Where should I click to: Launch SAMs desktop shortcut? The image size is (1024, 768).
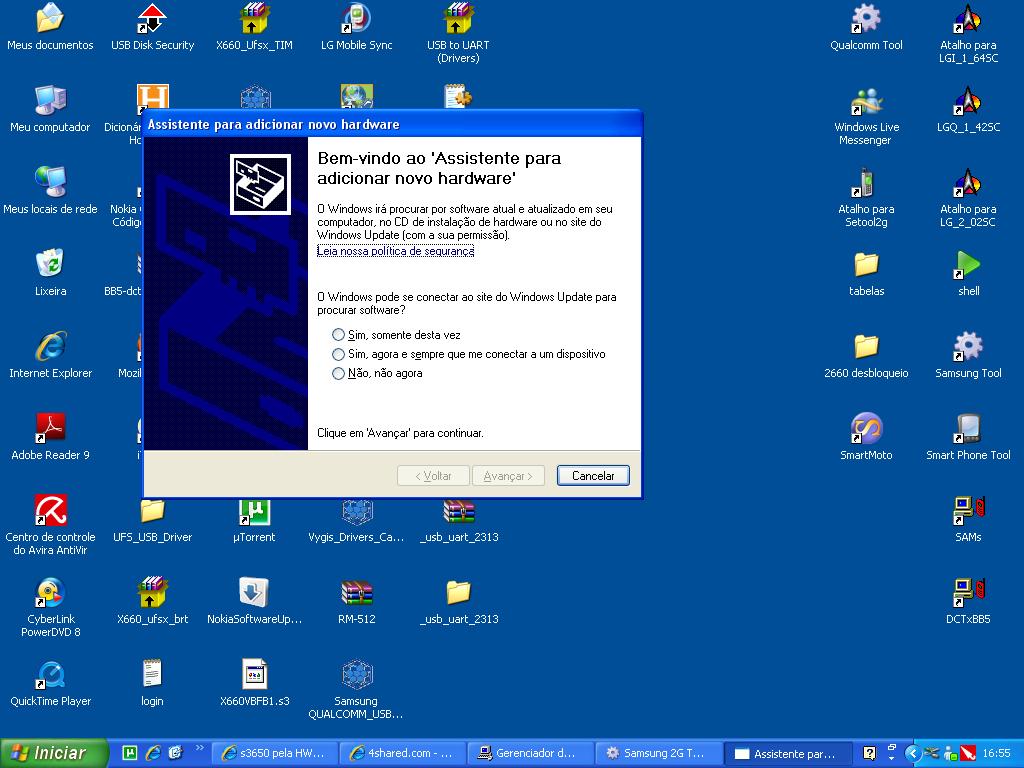tap(968, 519)
